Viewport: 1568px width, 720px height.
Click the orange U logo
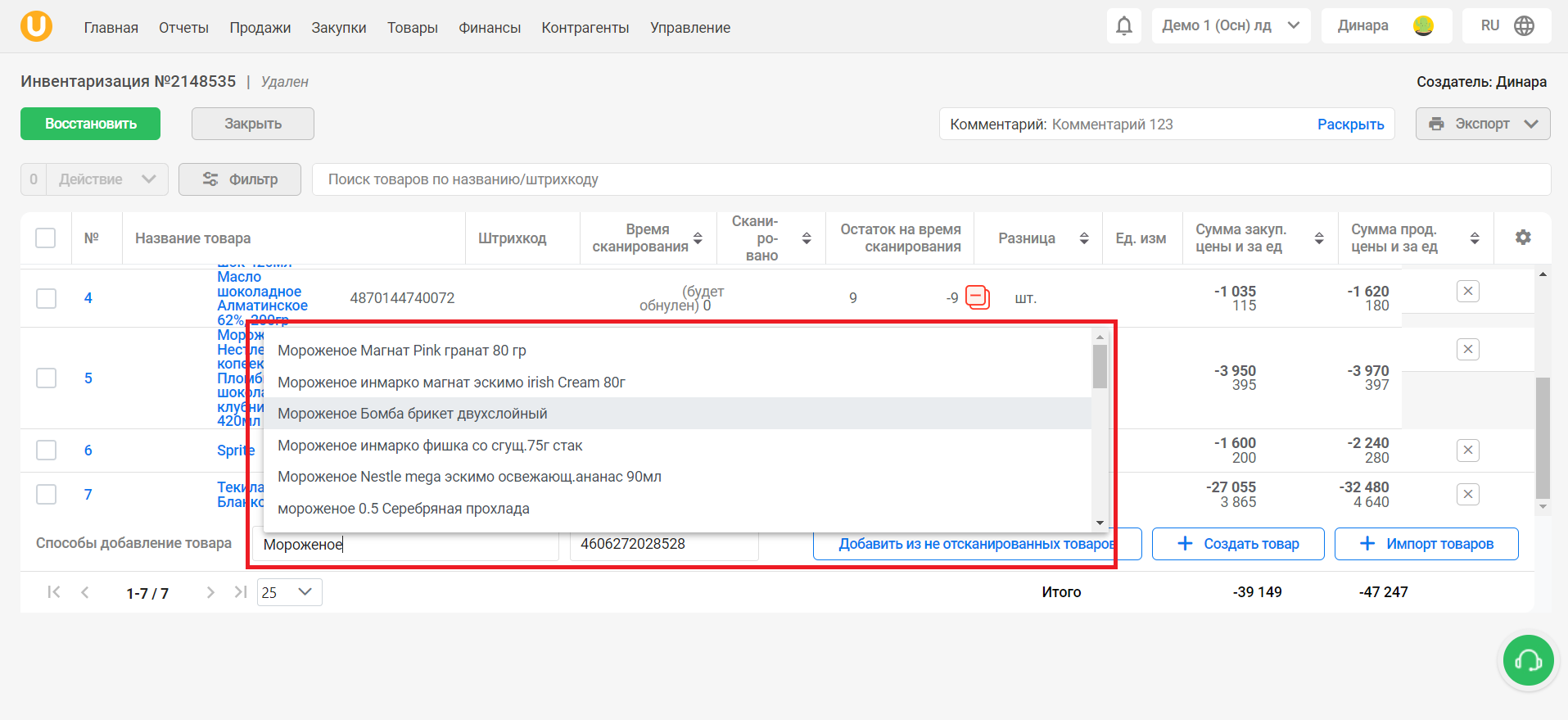pyautogui.click(x=36, y=26)
